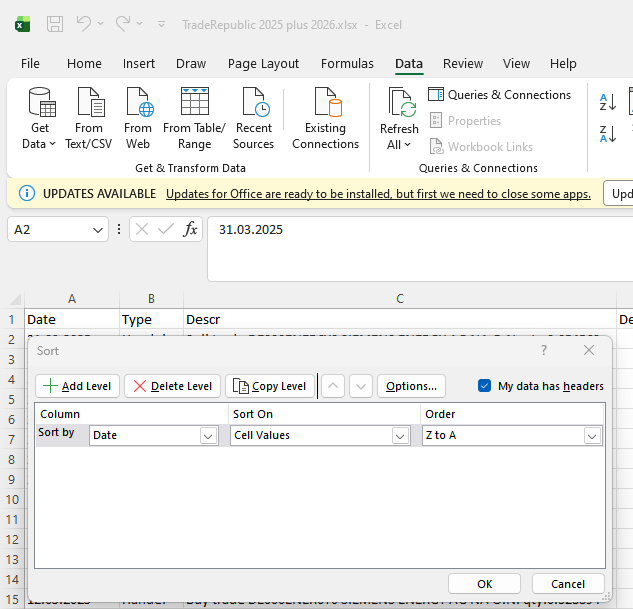Click the Get Data icon
Viewport: 633px width, 609px height.
point(40,105)
